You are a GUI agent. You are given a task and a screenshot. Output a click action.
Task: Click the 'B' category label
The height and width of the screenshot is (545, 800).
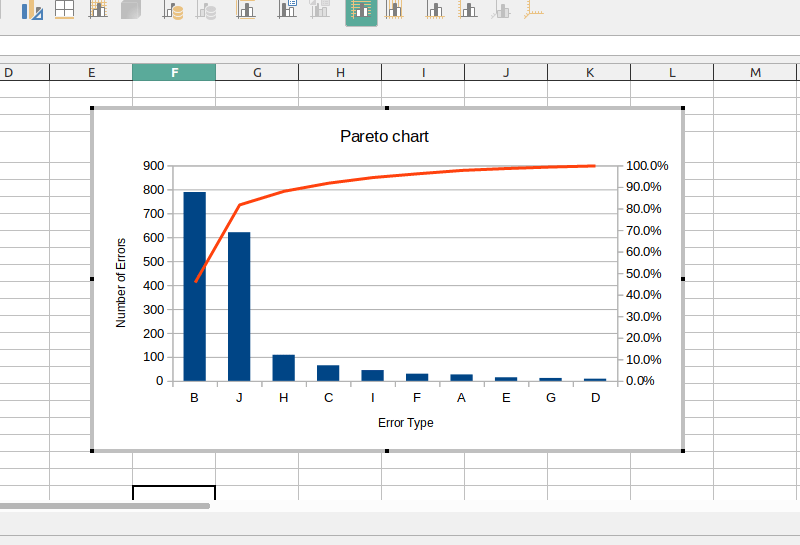(x=194, y=398)
